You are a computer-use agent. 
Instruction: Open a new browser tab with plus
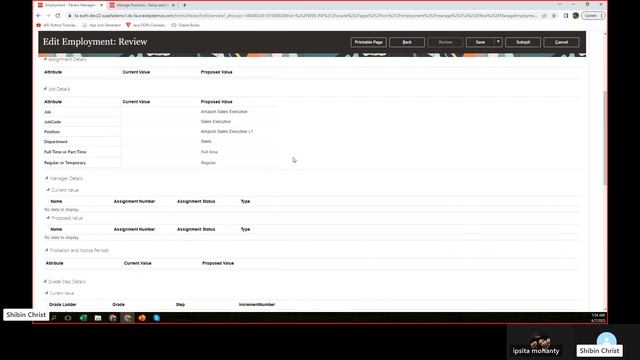pyautogui.click(x=184, y=5)
